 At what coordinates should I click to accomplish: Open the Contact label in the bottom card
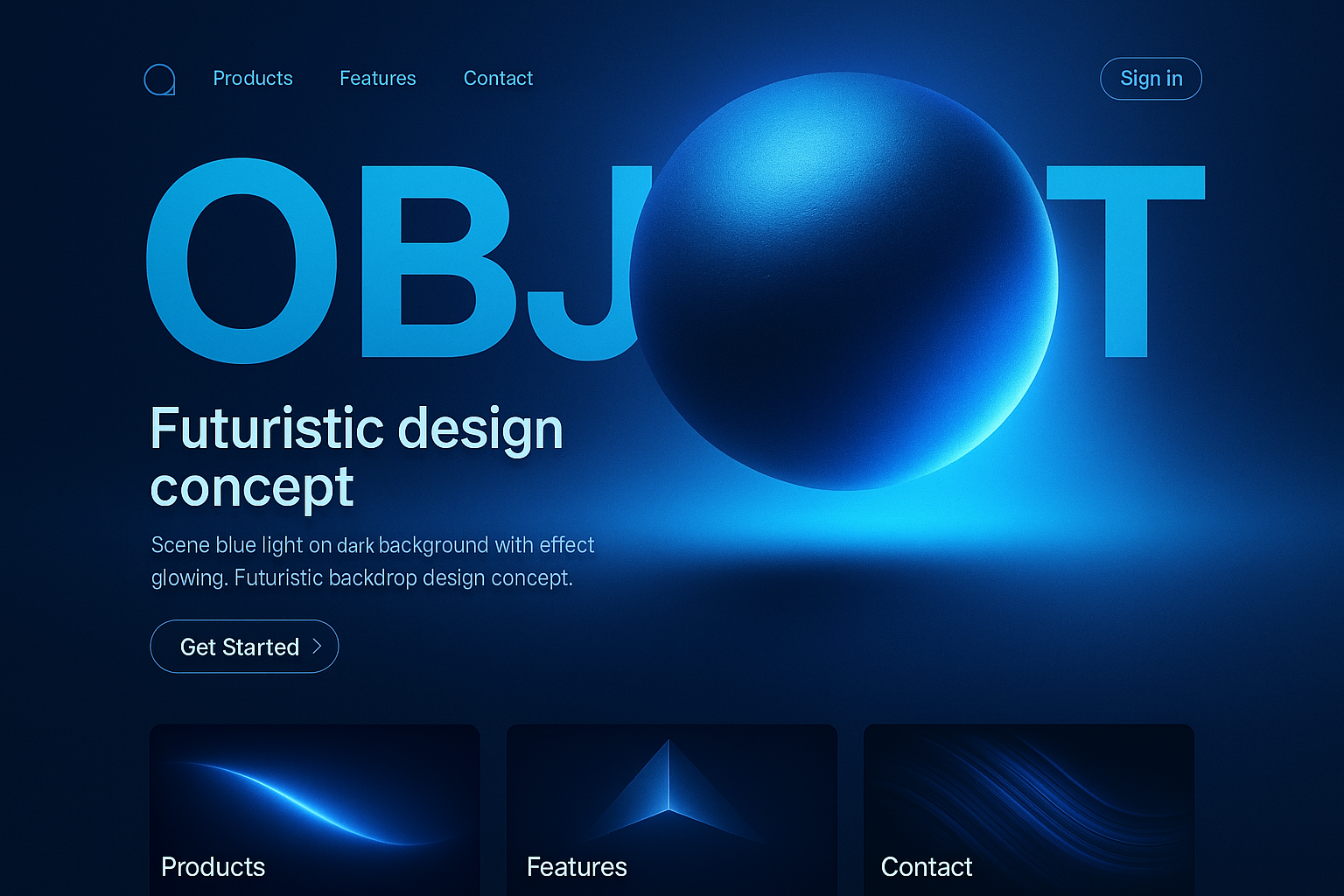tap(926, 867)
